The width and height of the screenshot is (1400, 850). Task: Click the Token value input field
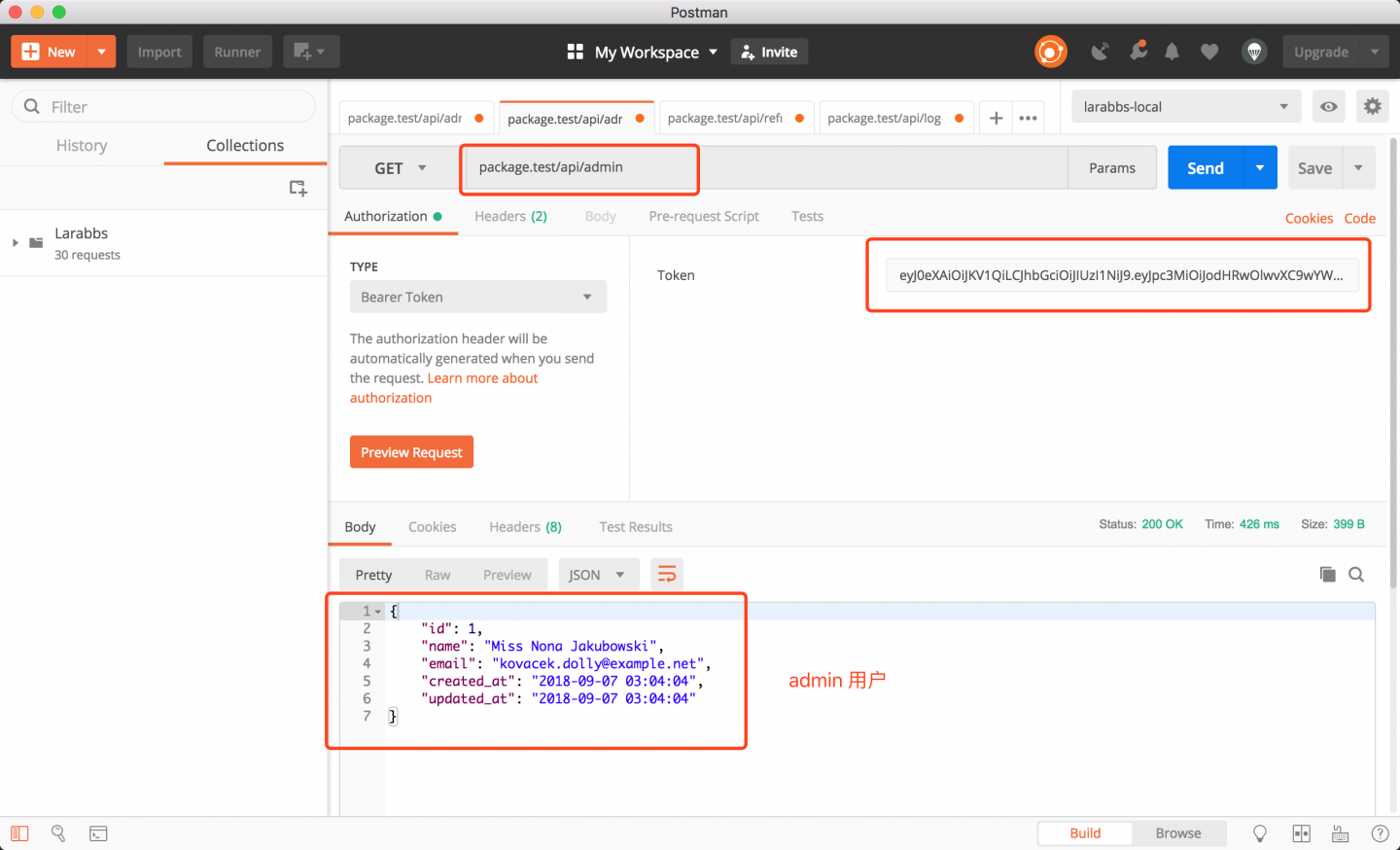[1122, 275]
